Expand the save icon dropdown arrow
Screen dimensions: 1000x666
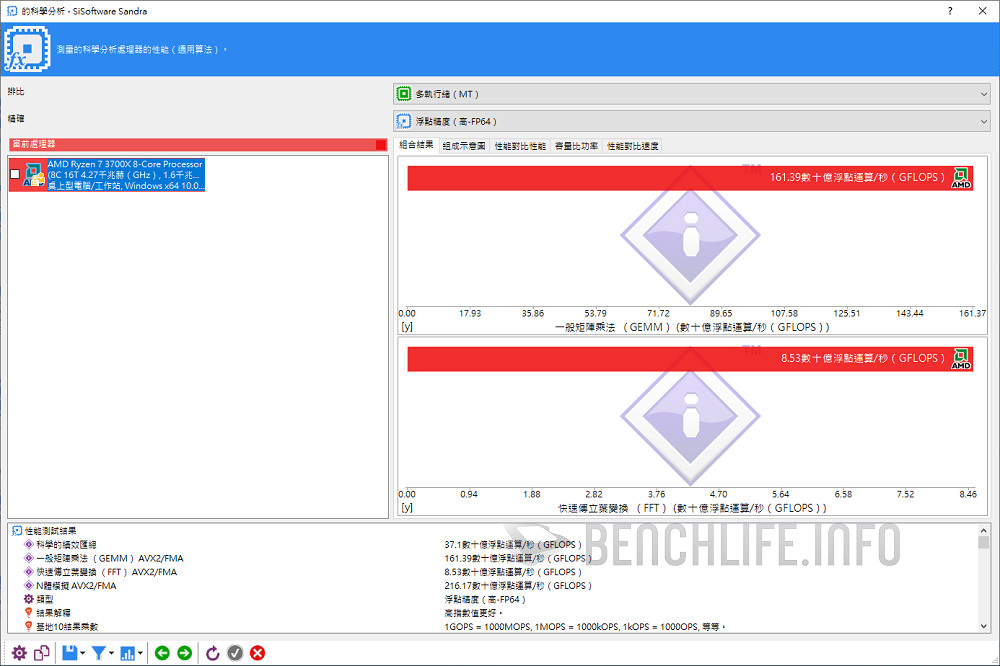pyautogui.click(x=82, y=654)
